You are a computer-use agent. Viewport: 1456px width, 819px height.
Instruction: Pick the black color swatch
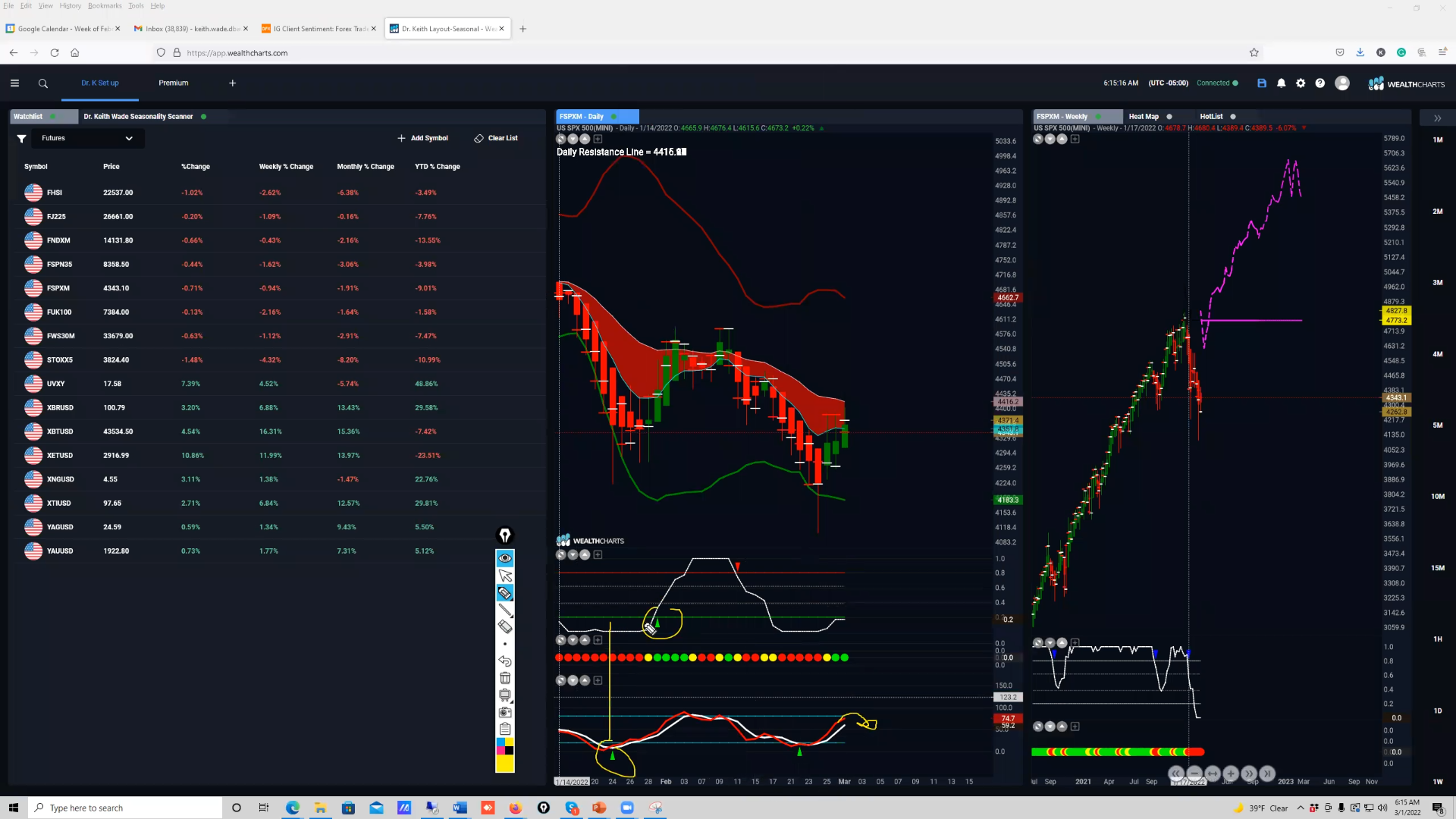point(510,751)
